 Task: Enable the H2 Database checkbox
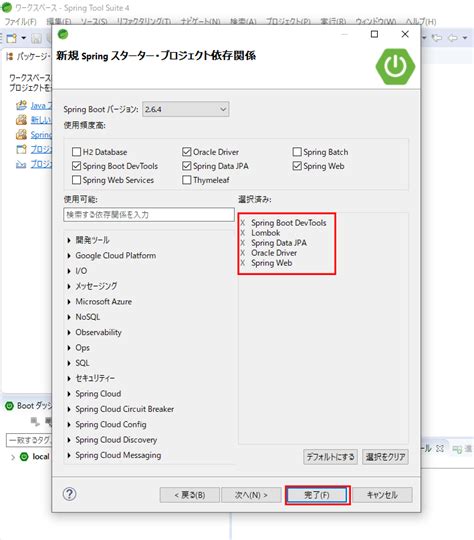tap(76, 152)
